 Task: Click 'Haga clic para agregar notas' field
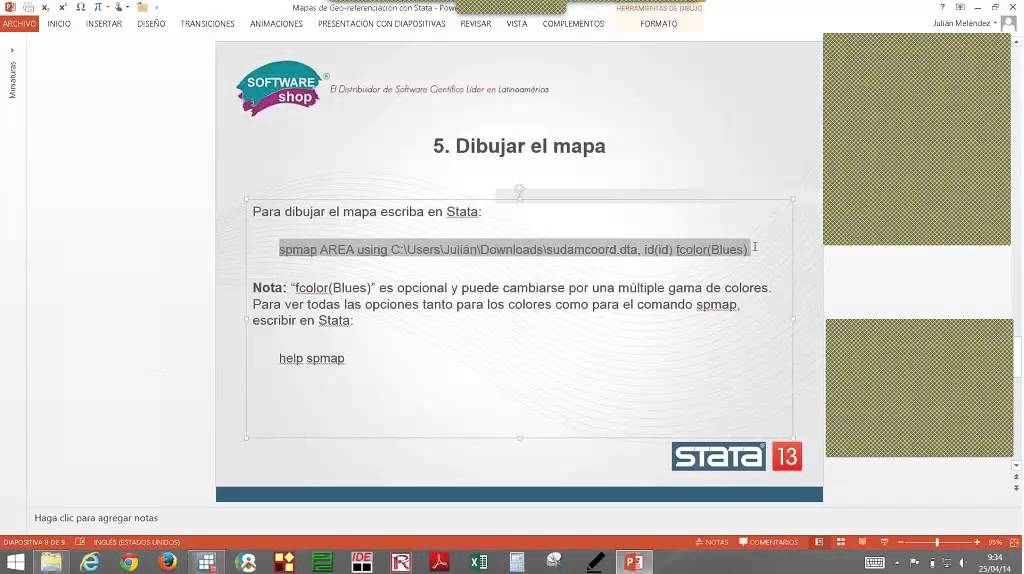[96, 518]
